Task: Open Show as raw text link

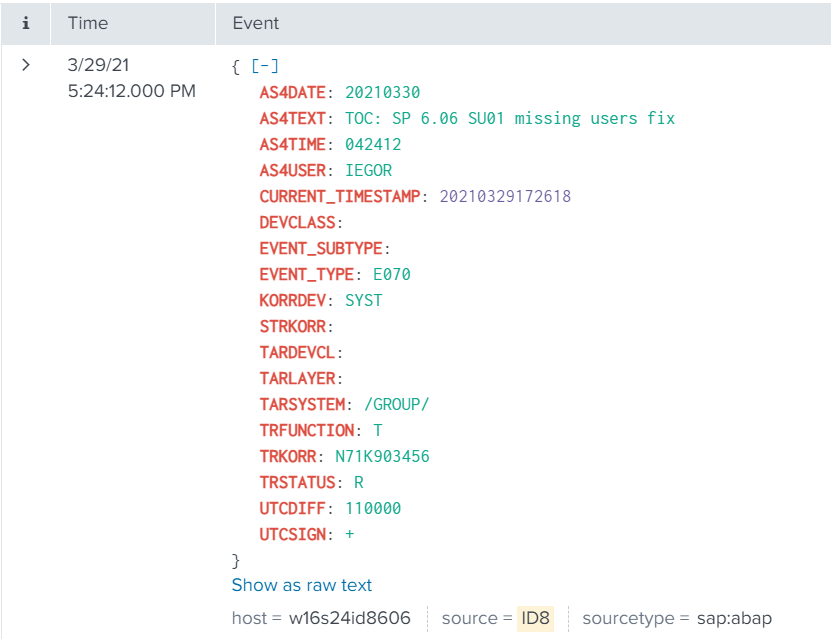Action: click(302, 585)
